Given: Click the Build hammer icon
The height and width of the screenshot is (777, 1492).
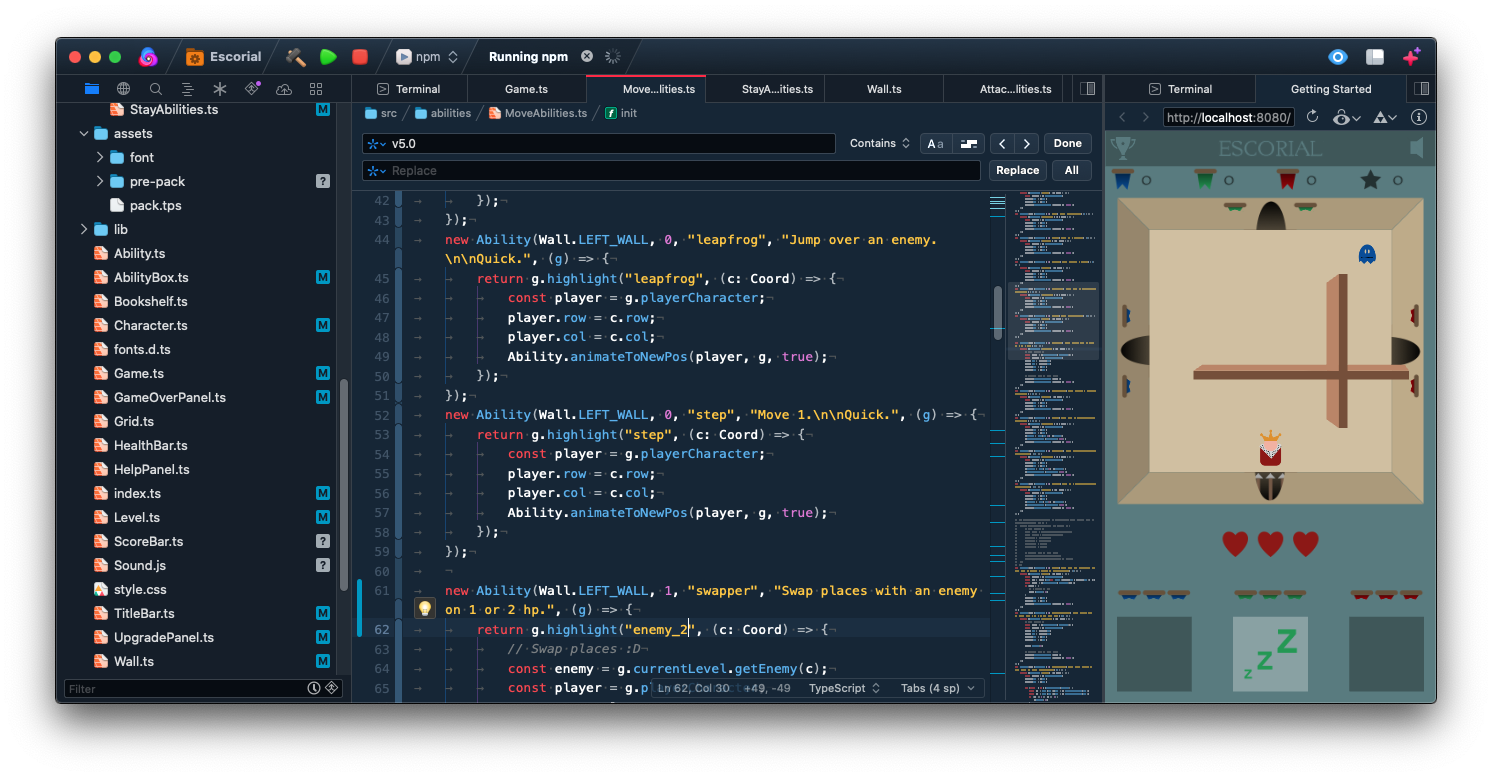Looking at the screenshot, I should [295, 57].
